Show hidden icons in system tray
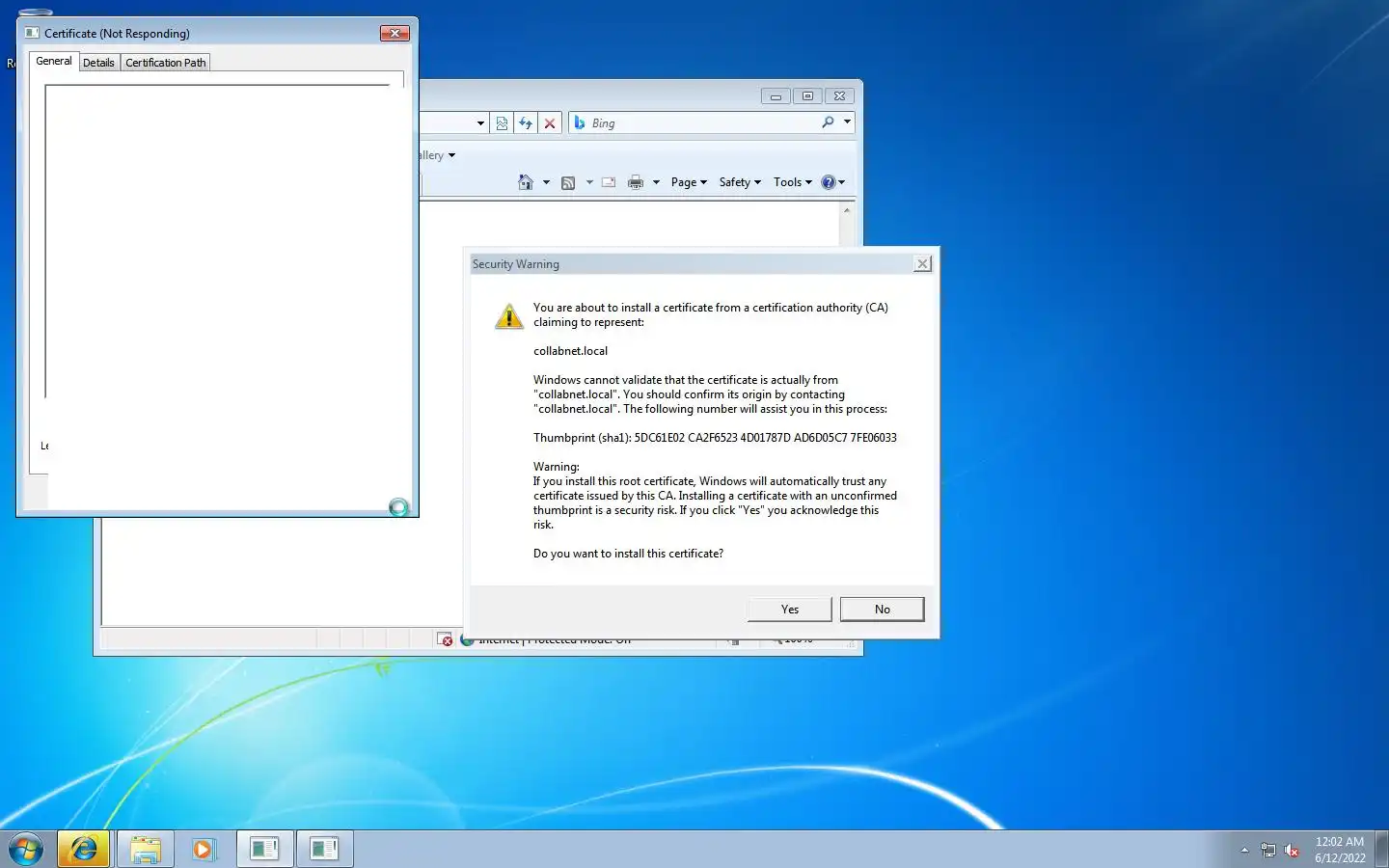The height and width of the screenshot is (868, 1389). [x=1244, y=851]
